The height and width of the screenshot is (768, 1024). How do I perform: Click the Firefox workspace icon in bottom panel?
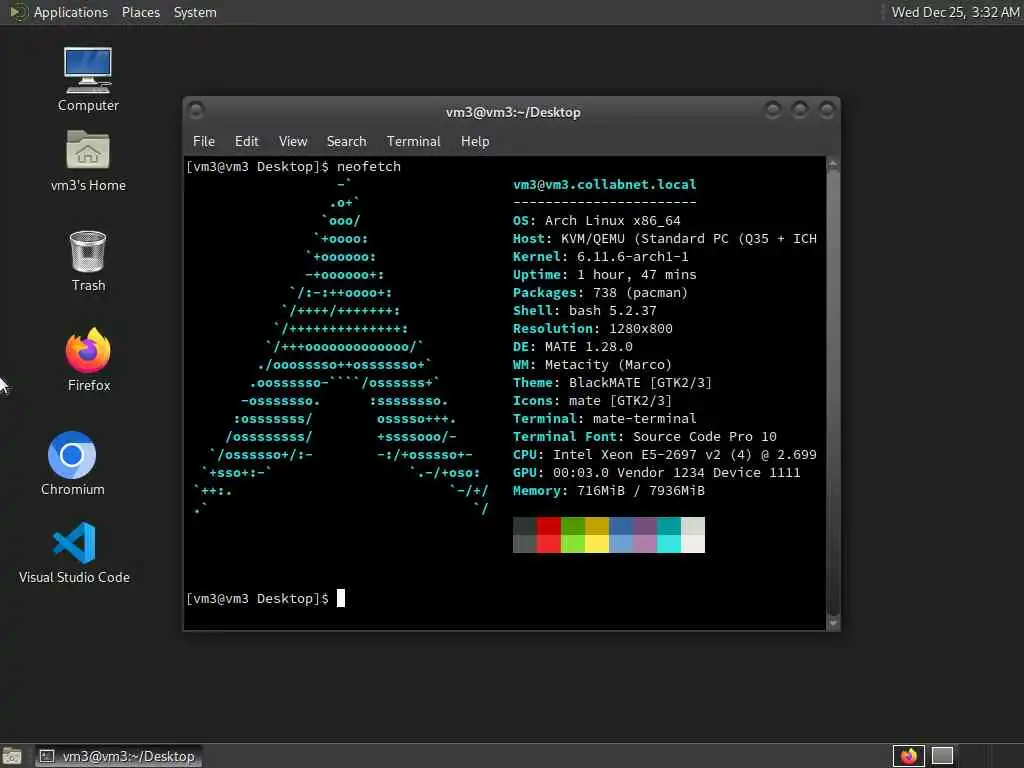[x=908, y=756]
